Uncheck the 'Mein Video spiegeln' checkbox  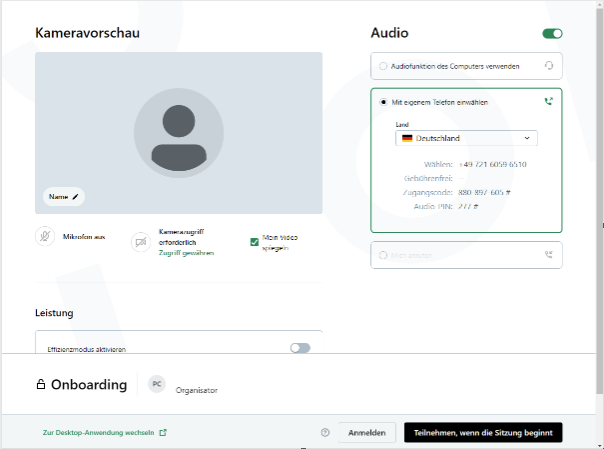pos(255,241)
